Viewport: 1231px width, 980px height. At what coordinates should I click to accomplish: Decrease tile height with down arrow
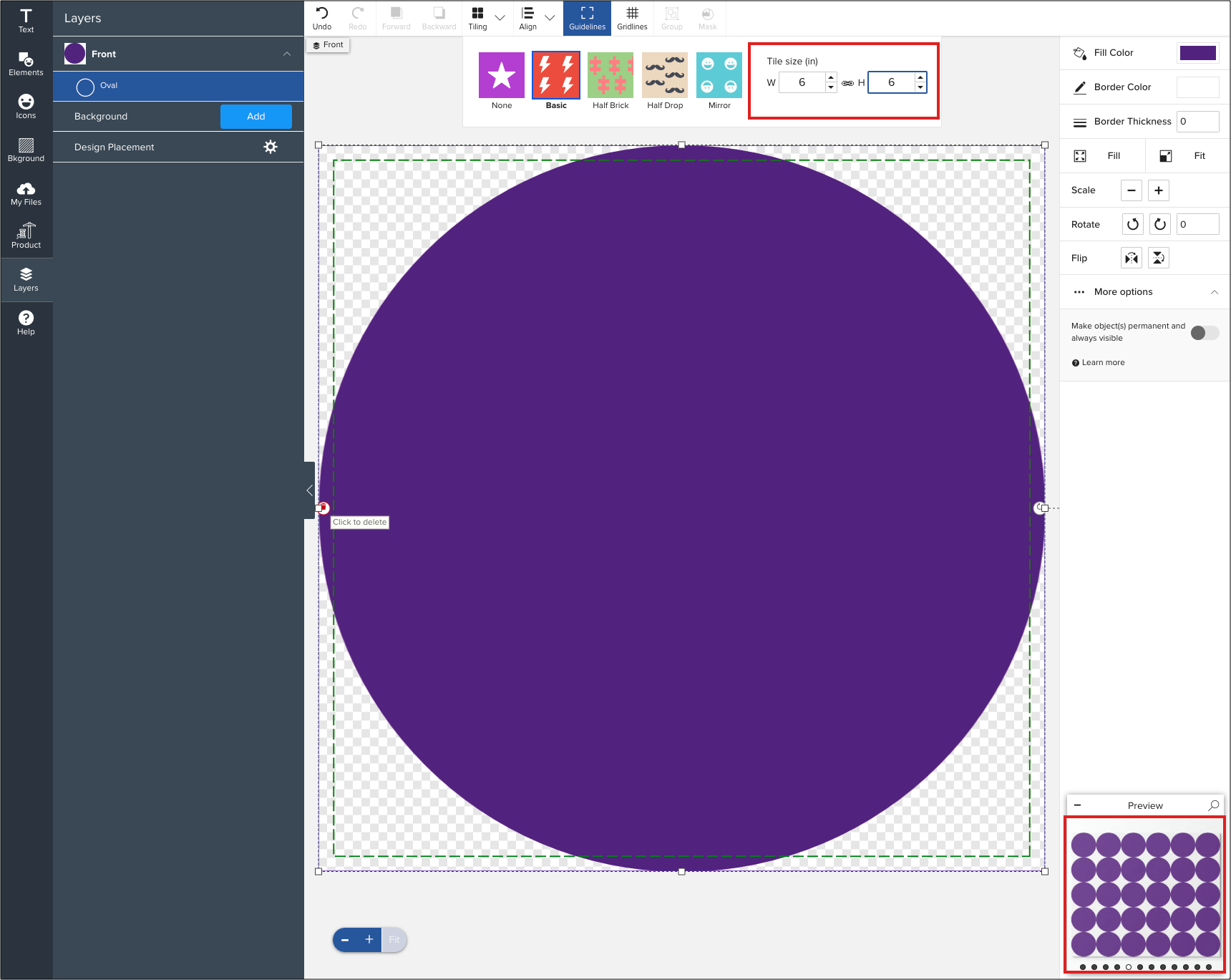point(920,87)
